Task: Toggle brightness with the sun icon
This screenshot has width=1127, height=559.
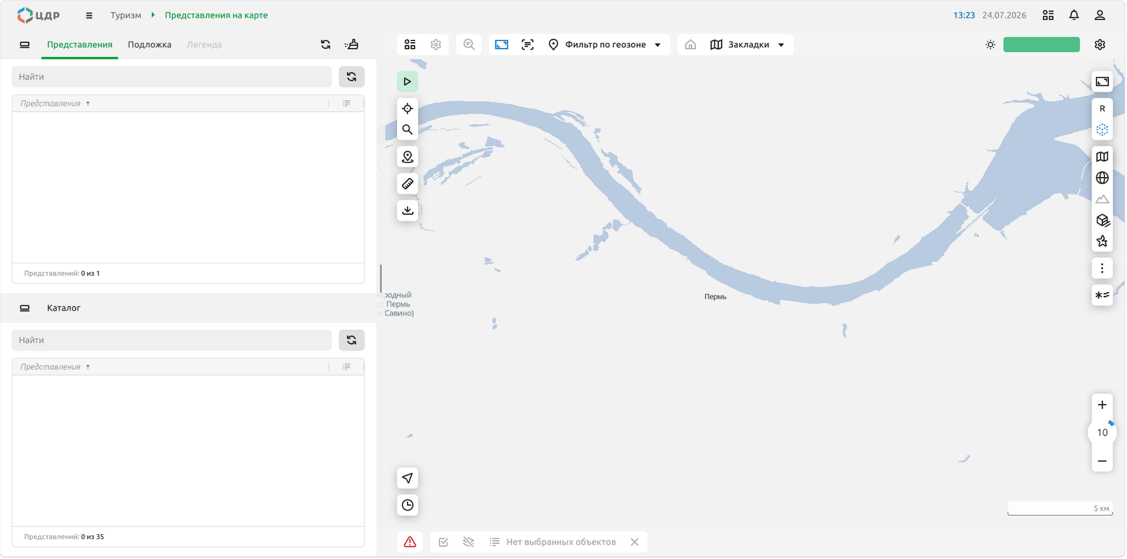Action: [x=990, y=45]
